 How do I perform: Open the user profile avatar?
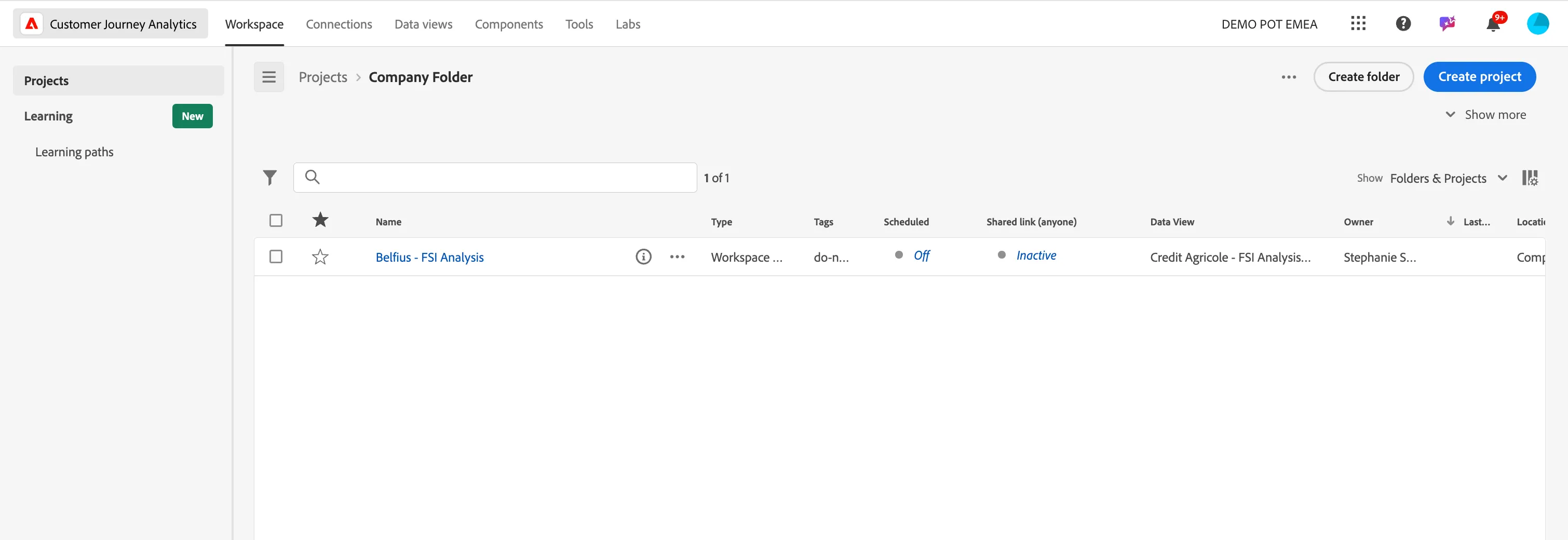pyautogui.click(x=1537, y=24)
